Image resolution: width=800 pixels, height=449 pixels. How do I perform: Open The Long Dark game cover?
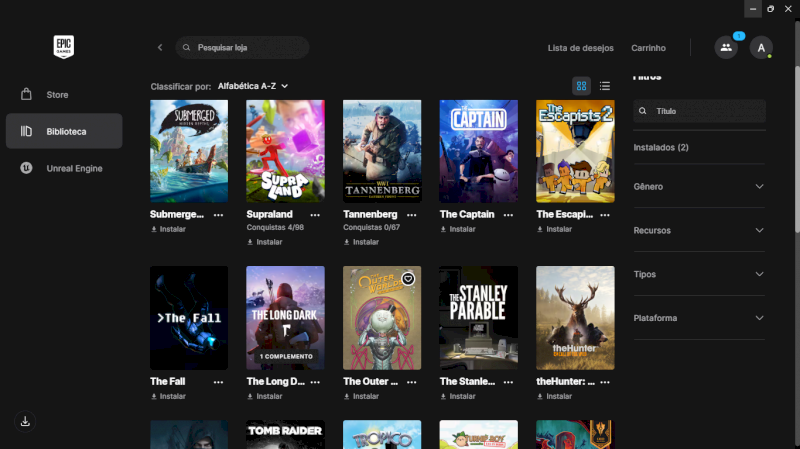(x=285, y=317)
